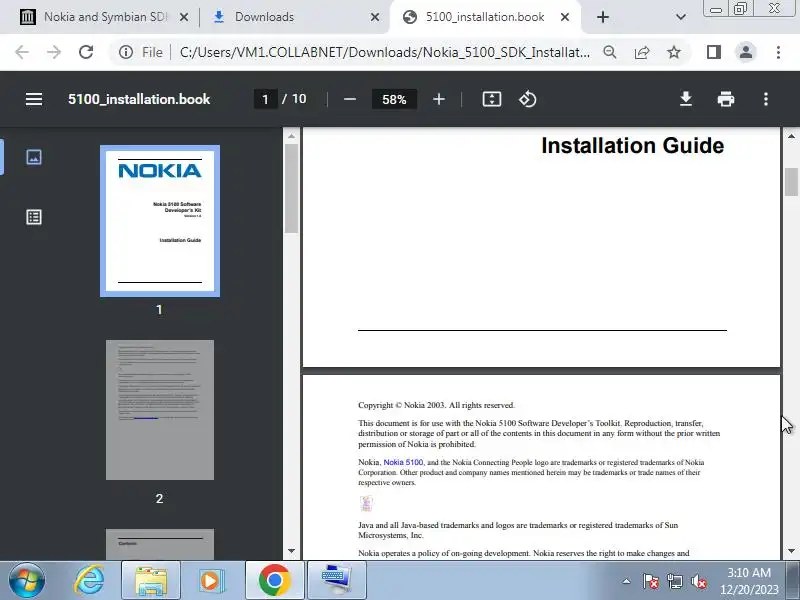Viewport: 800px width, 600px height.
Task: Open the browser zoom indicator
Action: click(x=609, y=52)
